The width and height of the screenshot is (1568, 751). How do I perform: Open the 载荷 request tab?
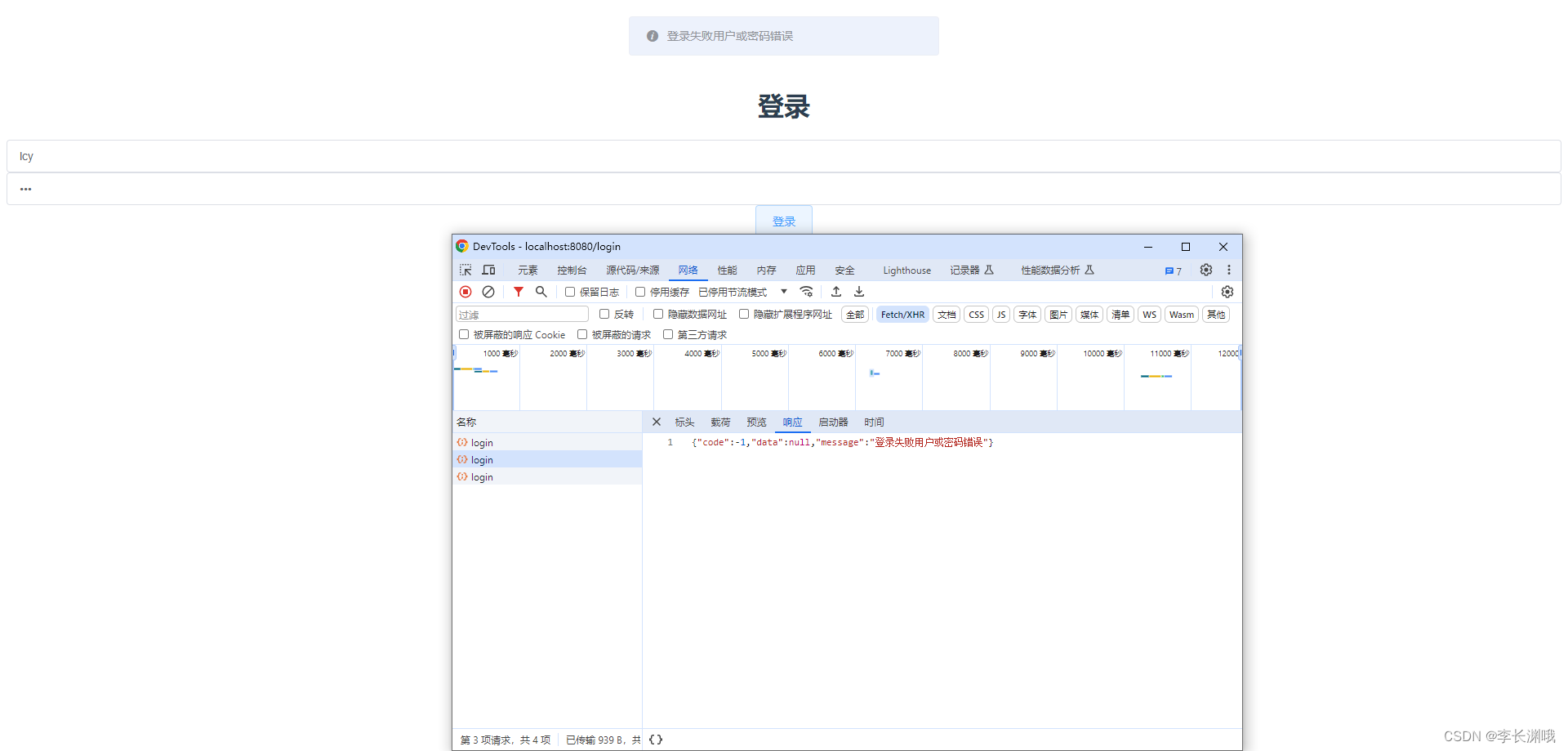coord(720,422)
